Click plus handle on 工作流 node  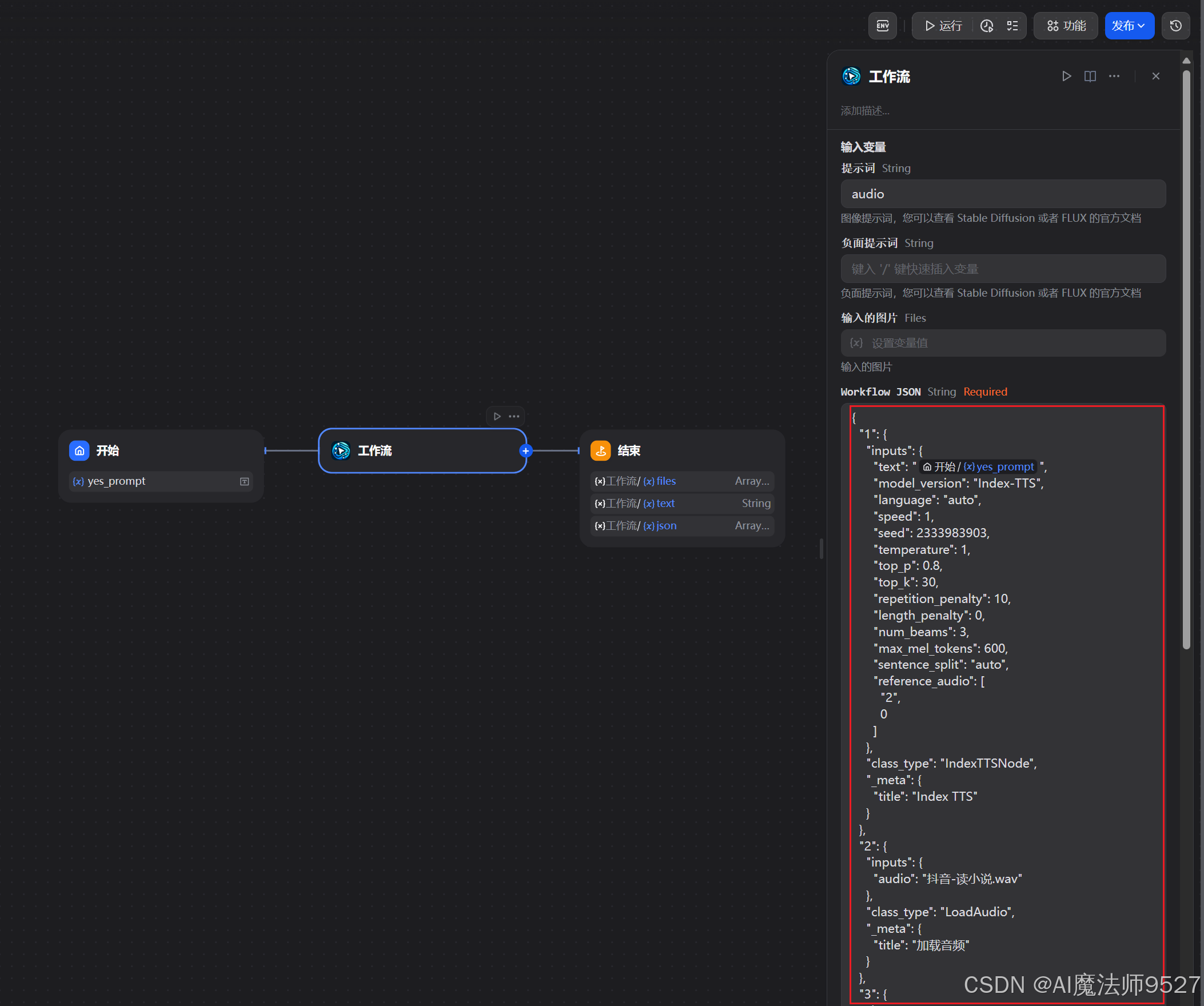pos(525,450)
